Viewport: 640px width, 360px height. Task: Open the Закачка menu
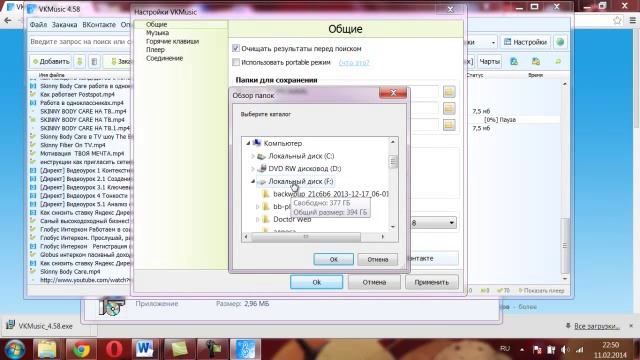64,24
